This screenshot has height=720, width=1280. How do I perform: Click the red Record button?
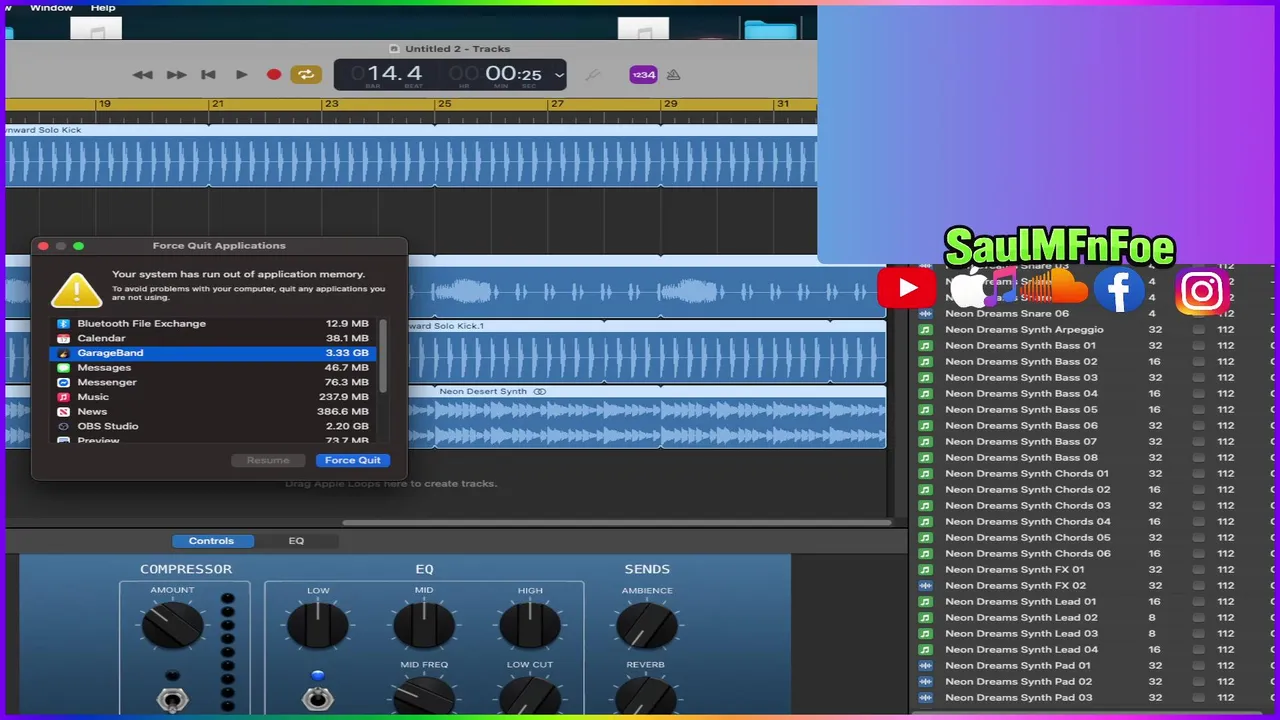[274, 75]
